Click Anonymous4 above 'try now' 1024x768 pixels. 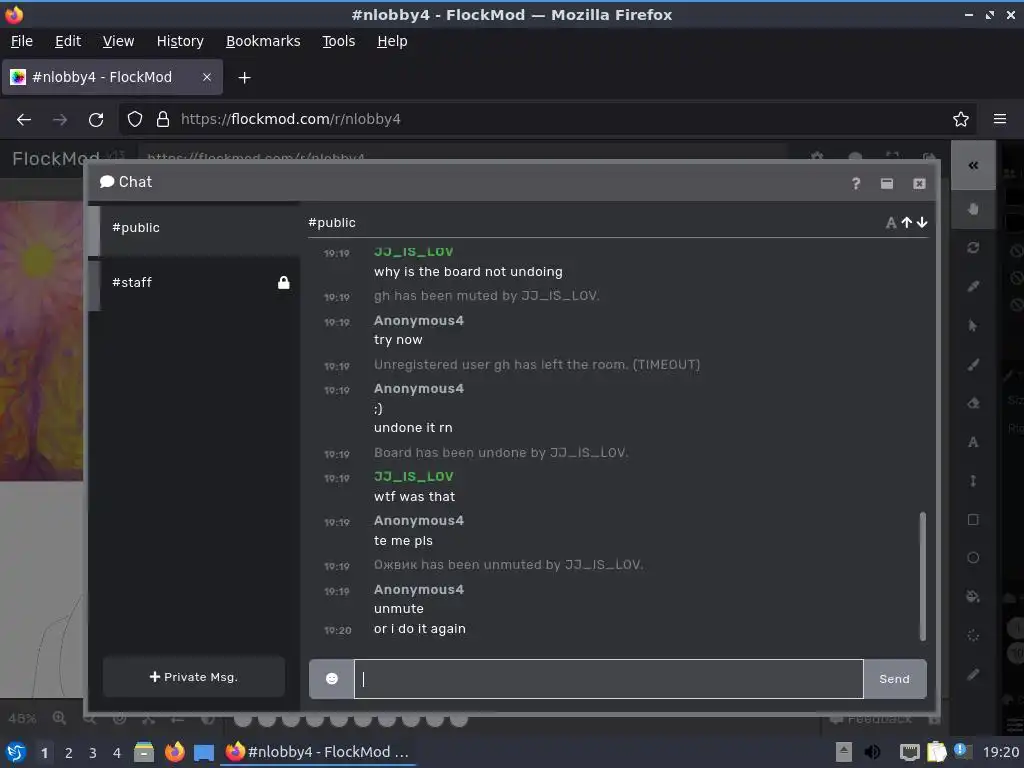(x=419, y=321)
